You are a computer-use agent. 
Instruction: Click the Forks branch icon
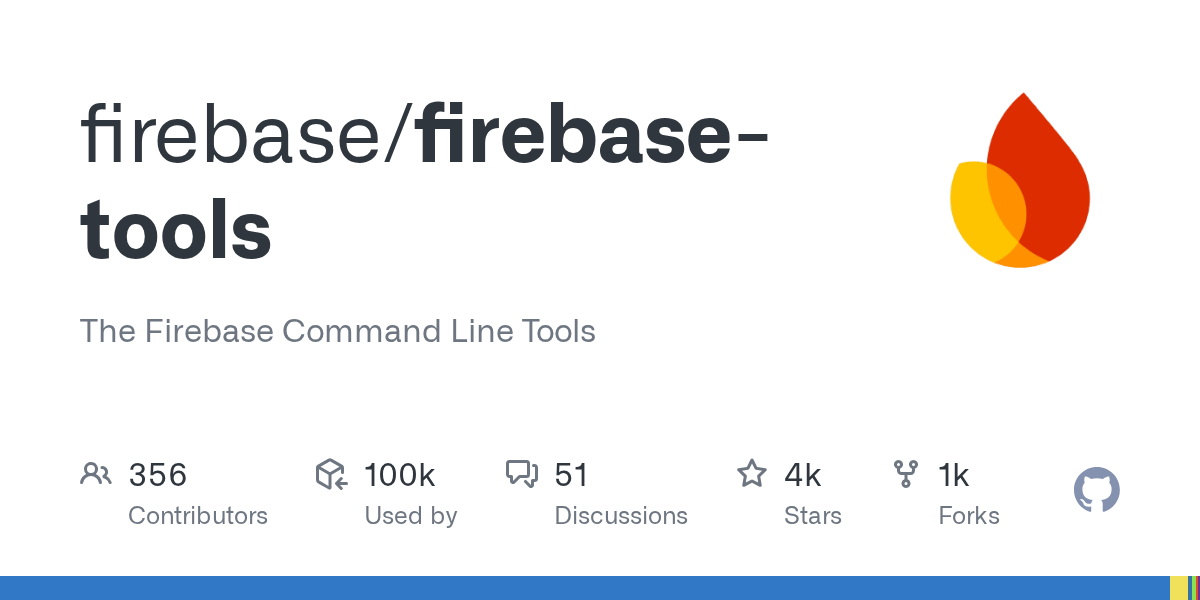point(906,474)
